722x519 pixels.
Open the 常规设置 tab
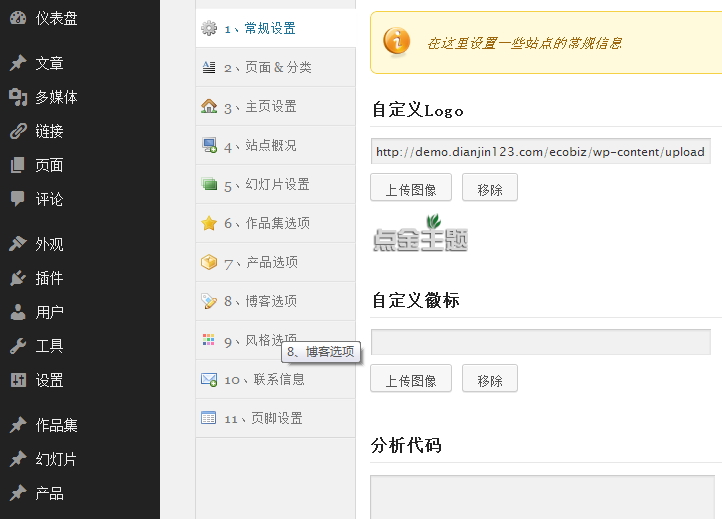point(276,28)
